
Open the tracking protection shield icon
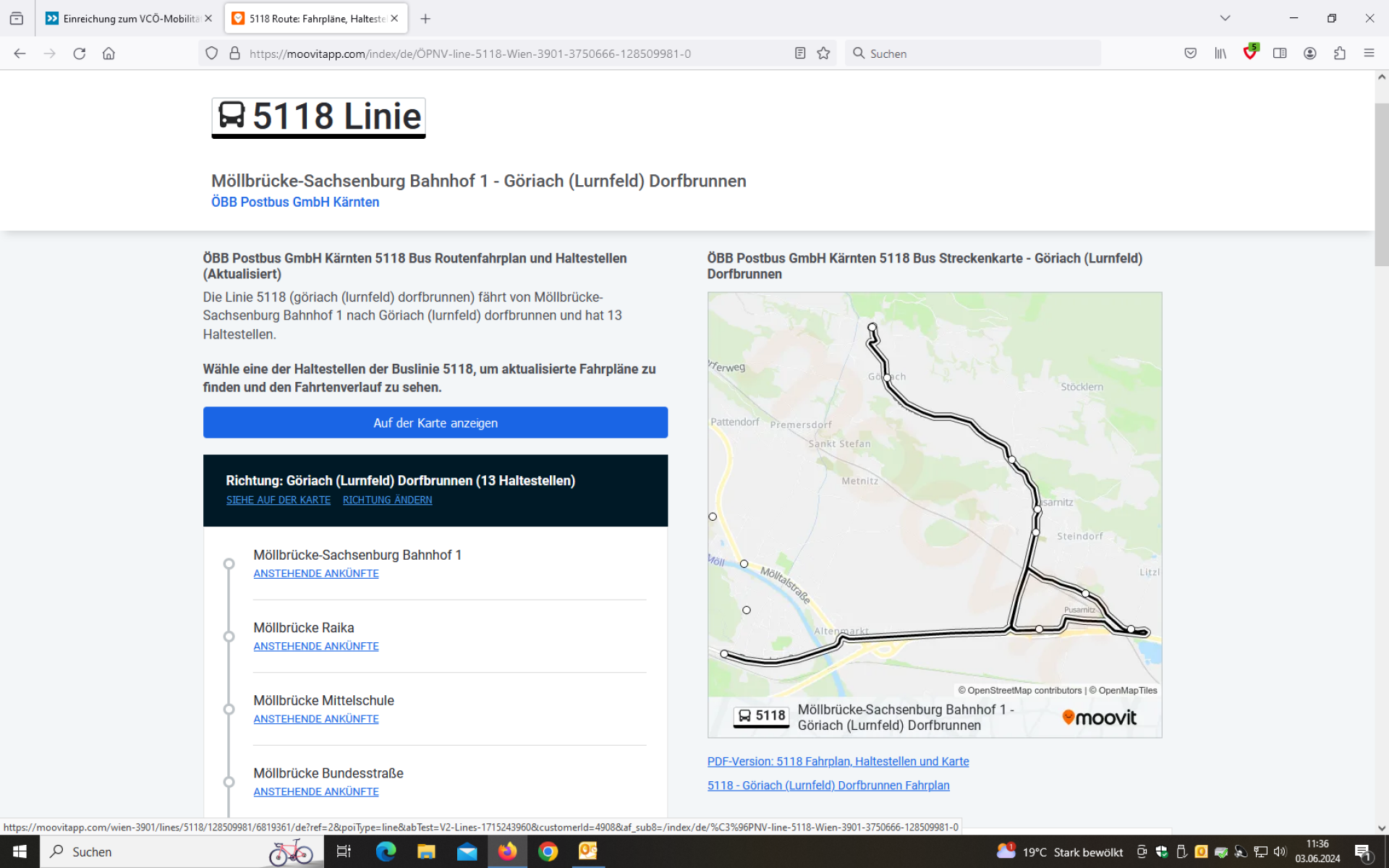pyautogui.click(x=211, y=54)
